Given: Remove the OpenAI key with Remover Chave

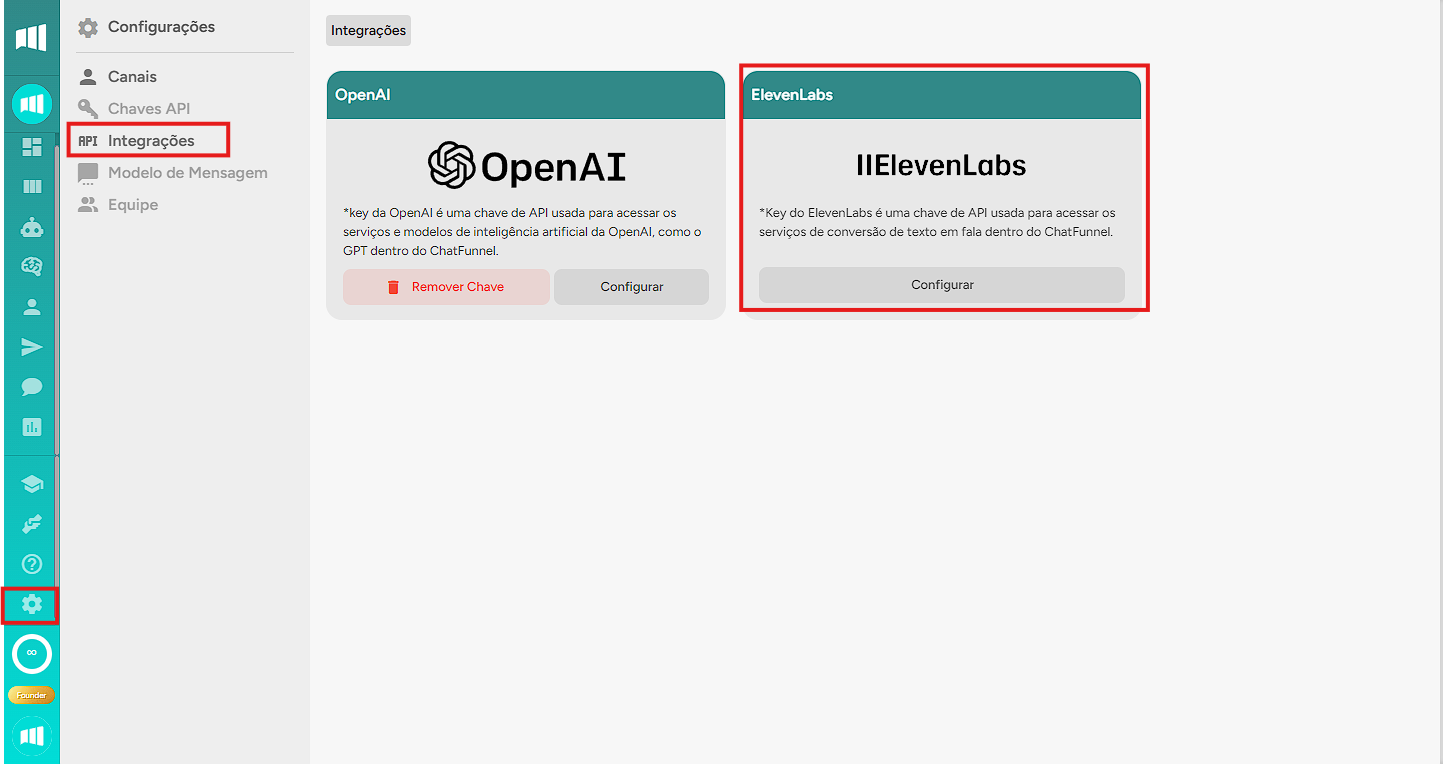Looking at the screenshot, I should [446, 287].
